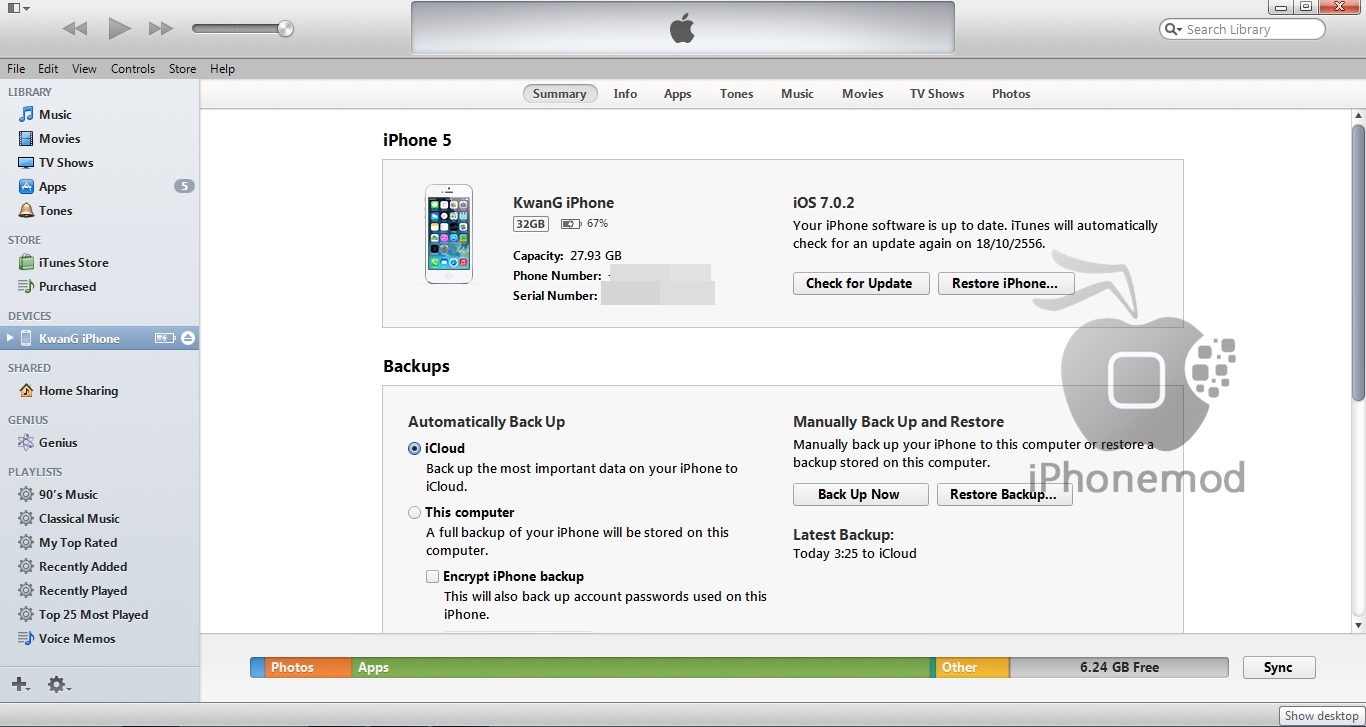Open the gear settings dropdown in sidebar
The width and height of the screenshot is (1366, 727).
click(58, 685)
